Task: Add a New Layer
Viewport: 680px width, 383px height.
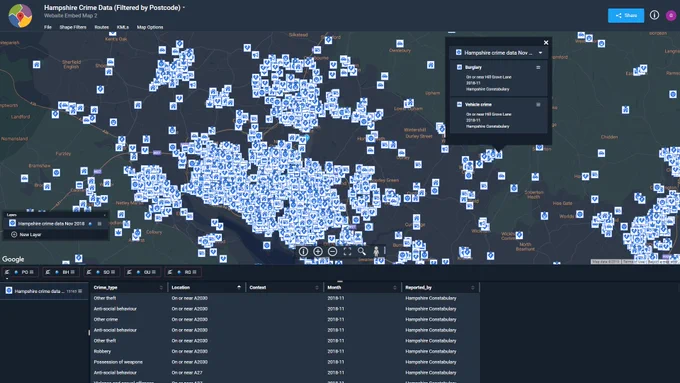Action: pos(26,235)
